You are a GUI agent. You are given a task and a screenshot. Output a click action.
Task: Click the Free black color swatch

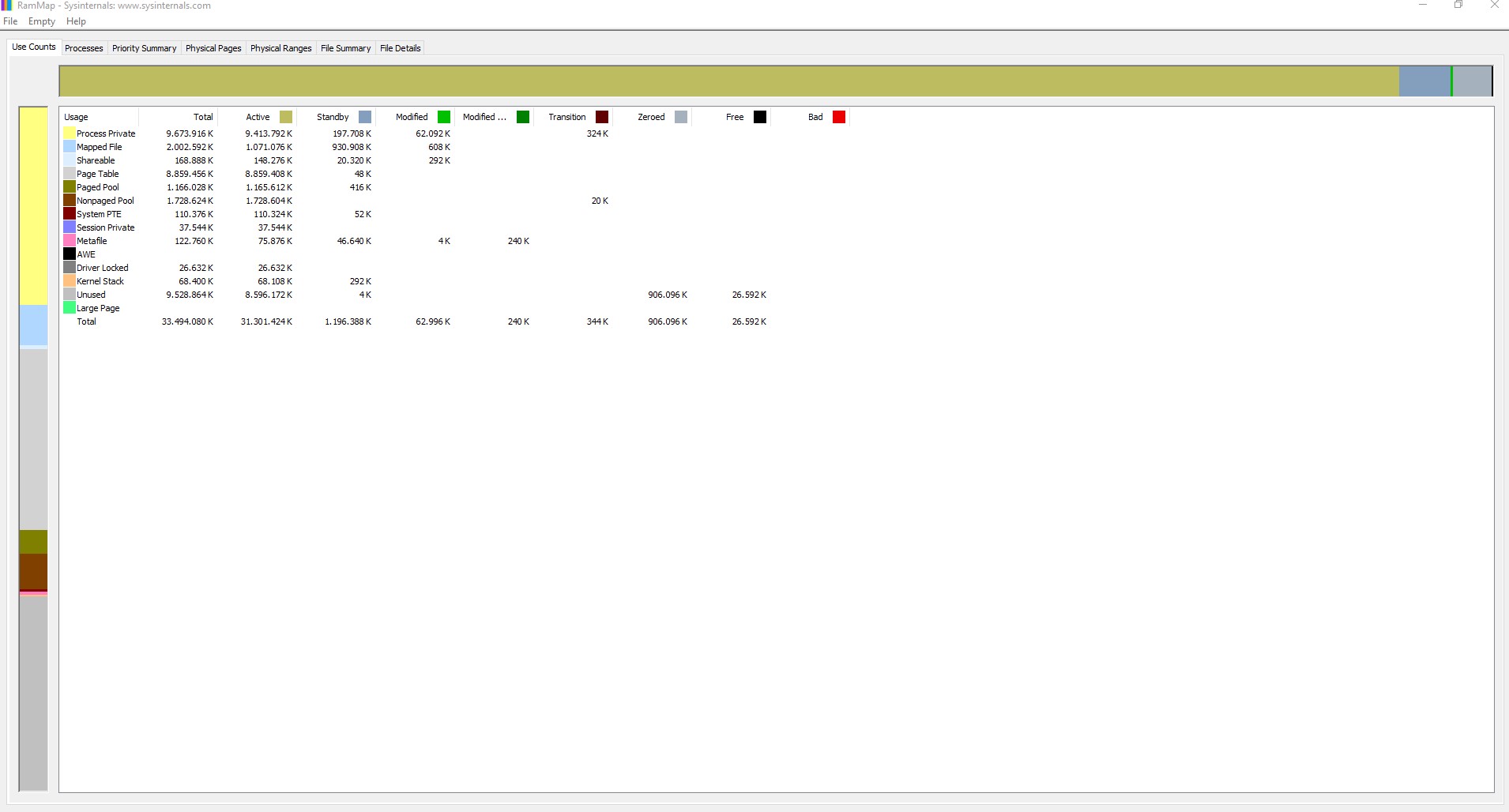760,117
